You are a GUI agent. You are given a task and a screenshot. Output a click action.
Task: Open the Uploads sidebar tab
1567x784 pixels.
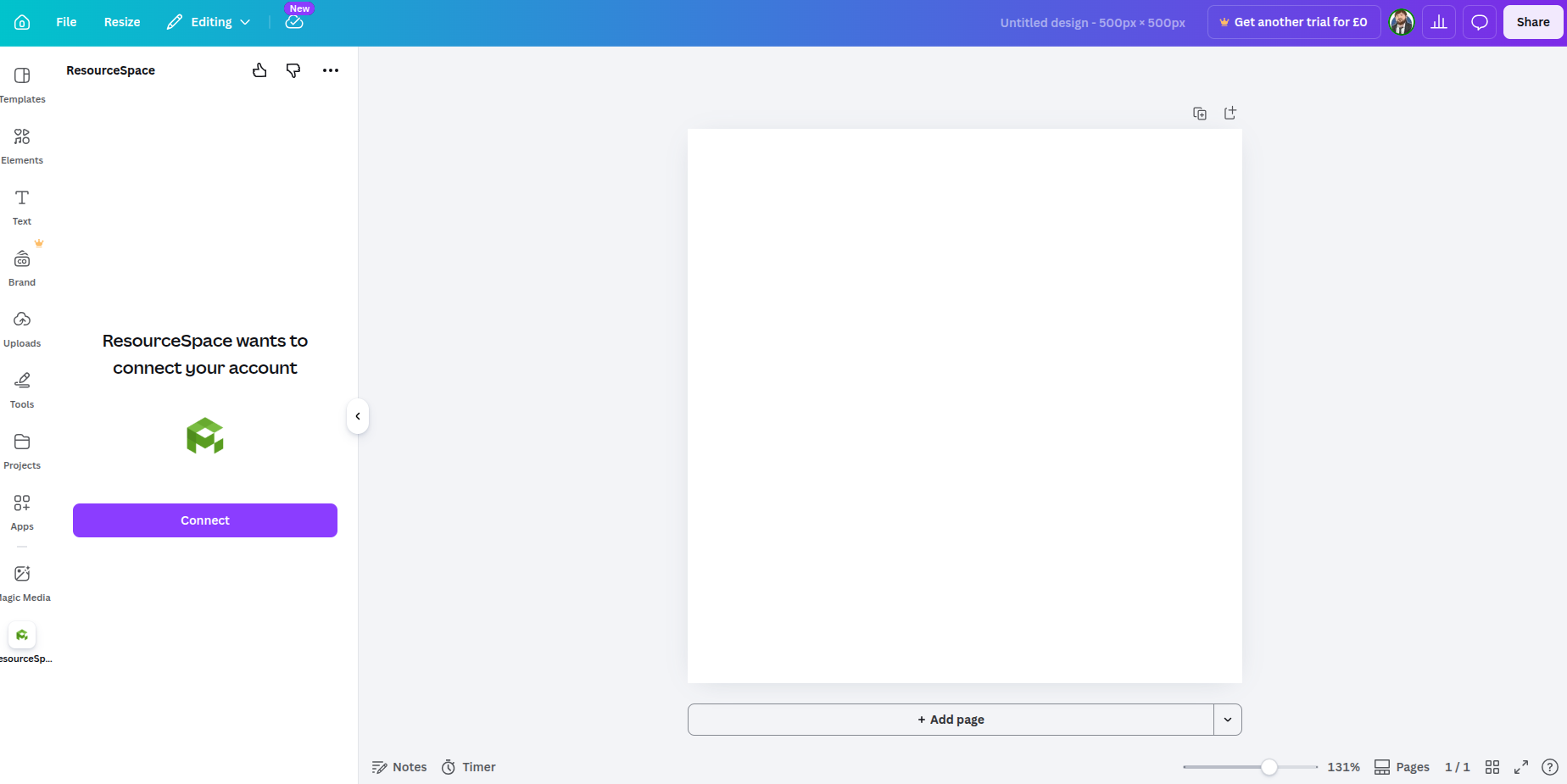[x=22, y=330]
